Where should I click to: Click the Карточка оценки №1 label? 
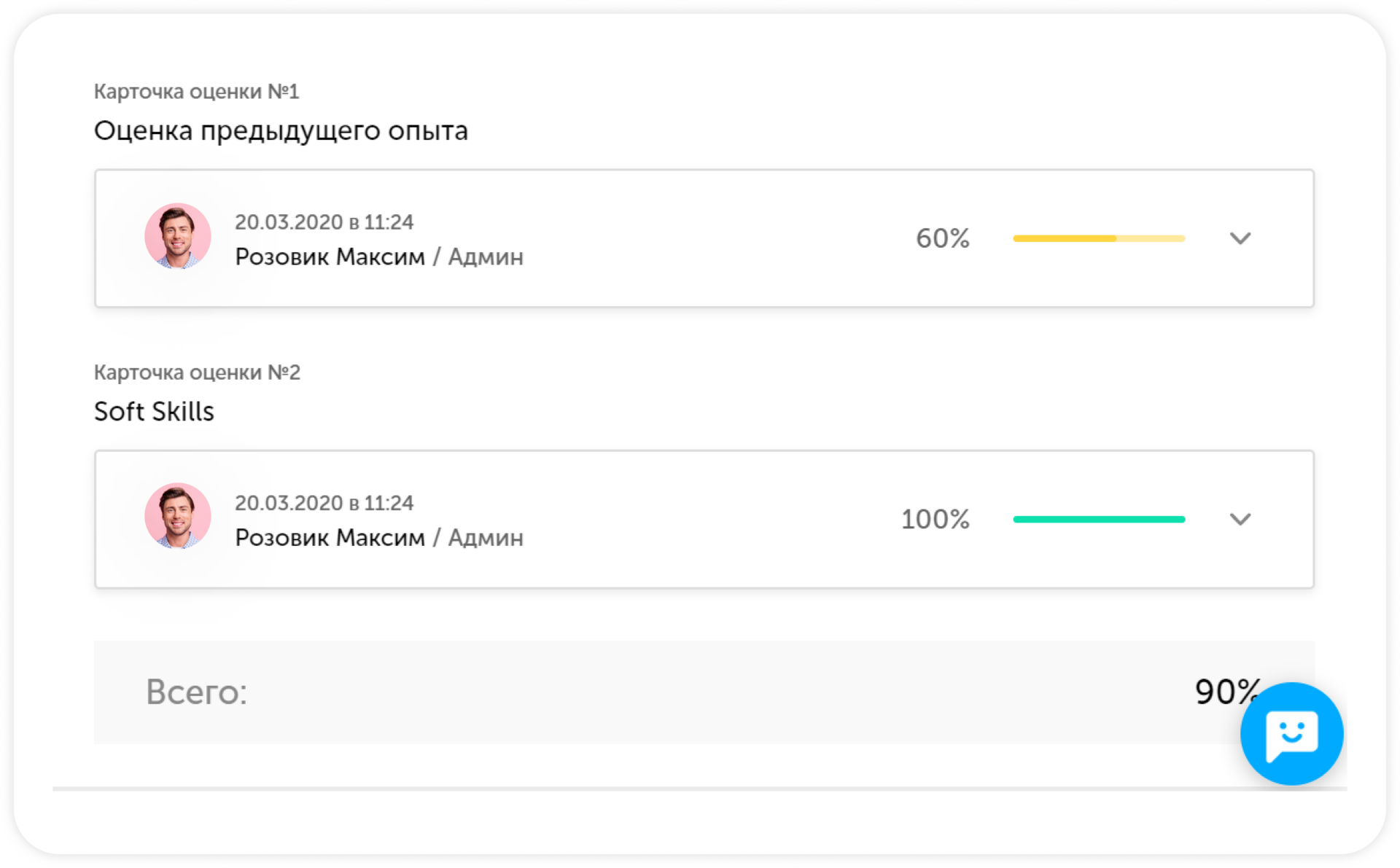click(196, 91)
